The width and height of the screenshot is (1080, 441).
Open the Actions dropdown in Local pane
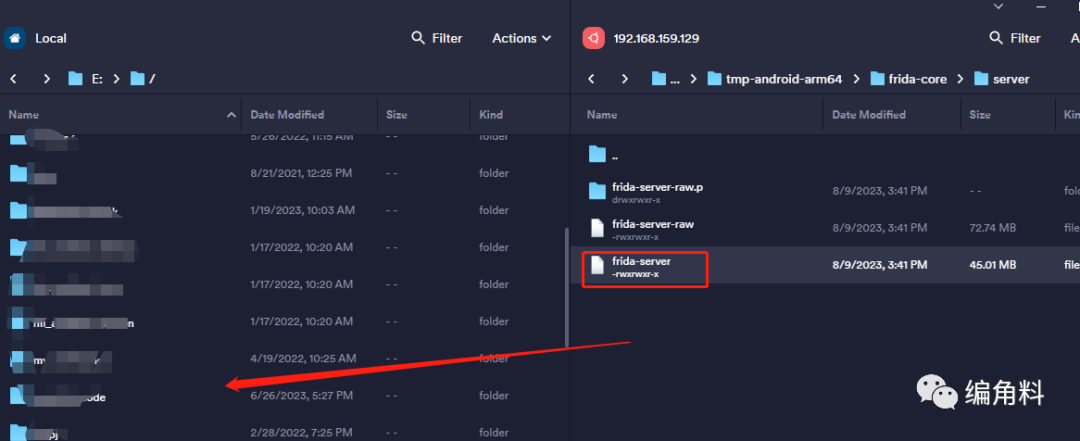[x=521, y=38]
